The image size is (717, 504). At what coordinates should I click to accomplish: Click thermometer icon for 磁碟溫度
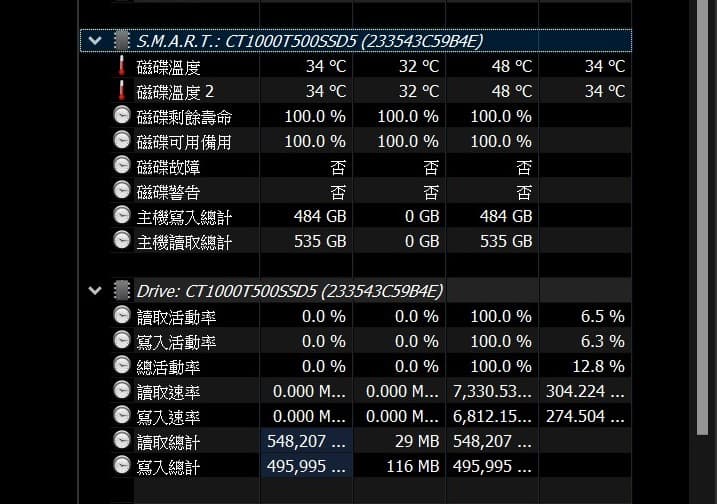pyautogui.click(x=122, y=66)
